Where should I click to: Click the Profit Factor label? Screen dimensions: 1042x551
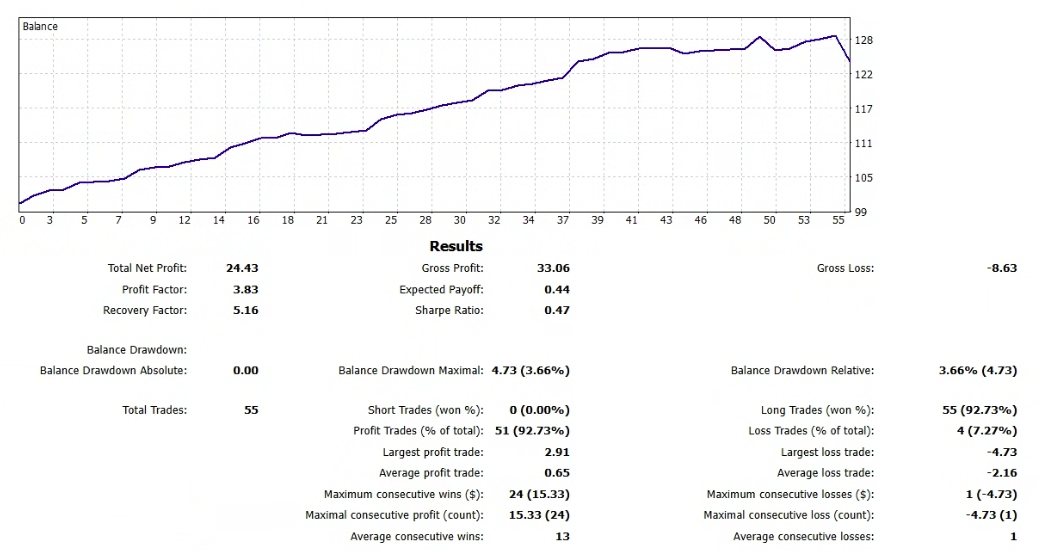(x=154, y=289)
